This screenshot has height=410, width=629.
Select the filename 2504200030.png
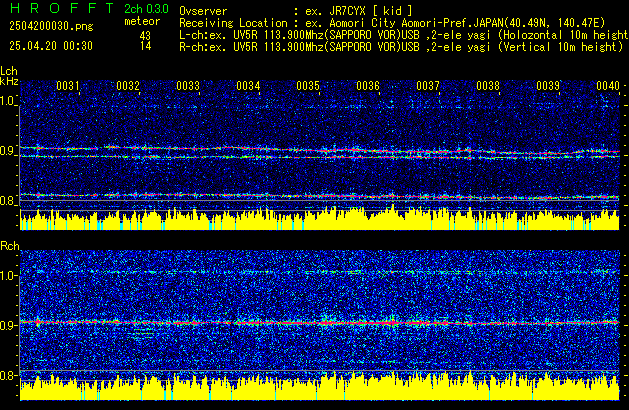click(x=51, y=26)
